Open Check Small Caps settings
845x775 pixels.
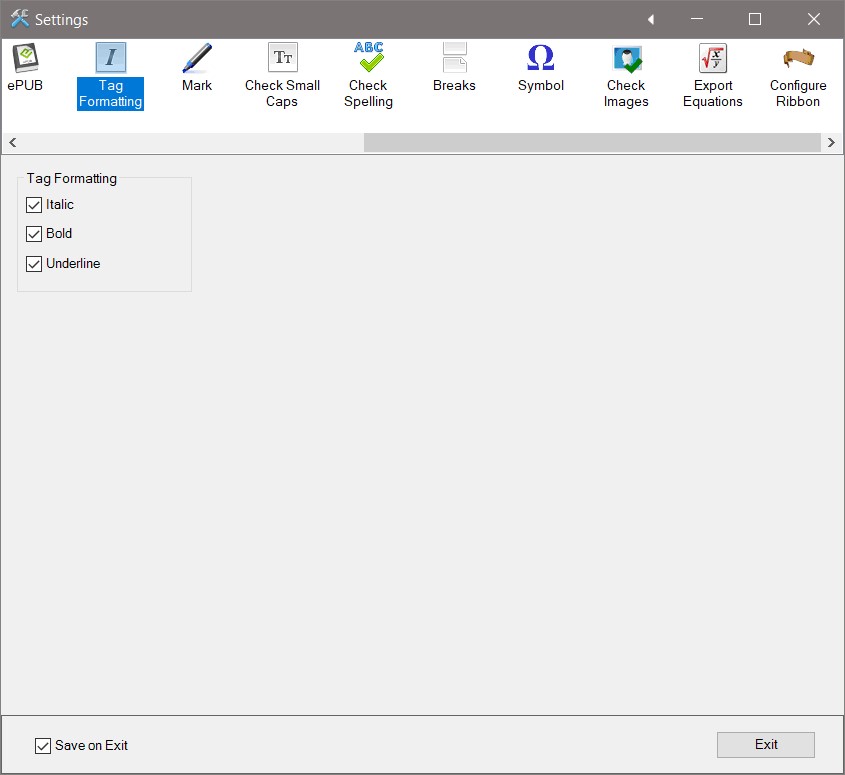282,76
